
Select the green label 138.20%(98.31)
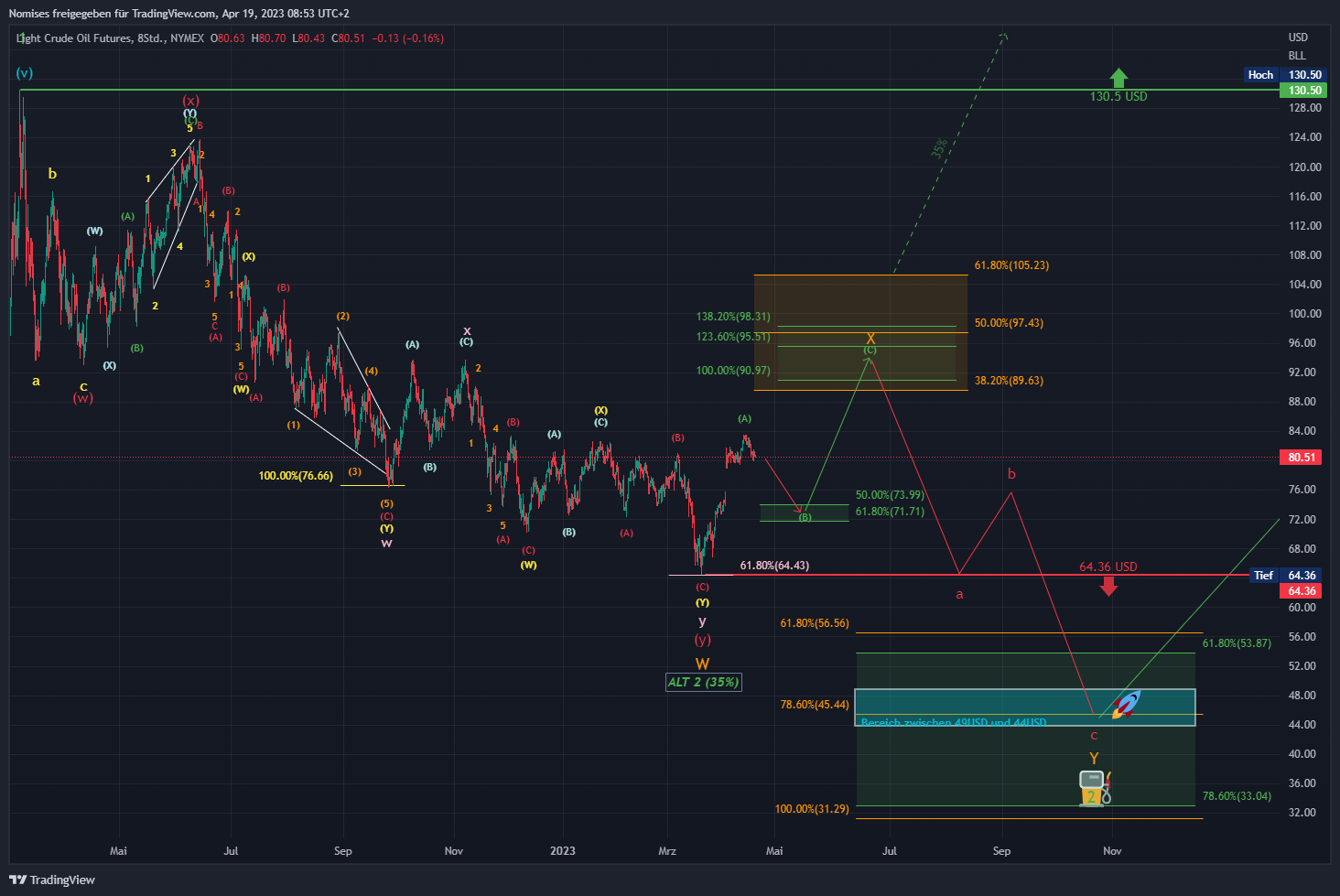click(x=733, y=317)
